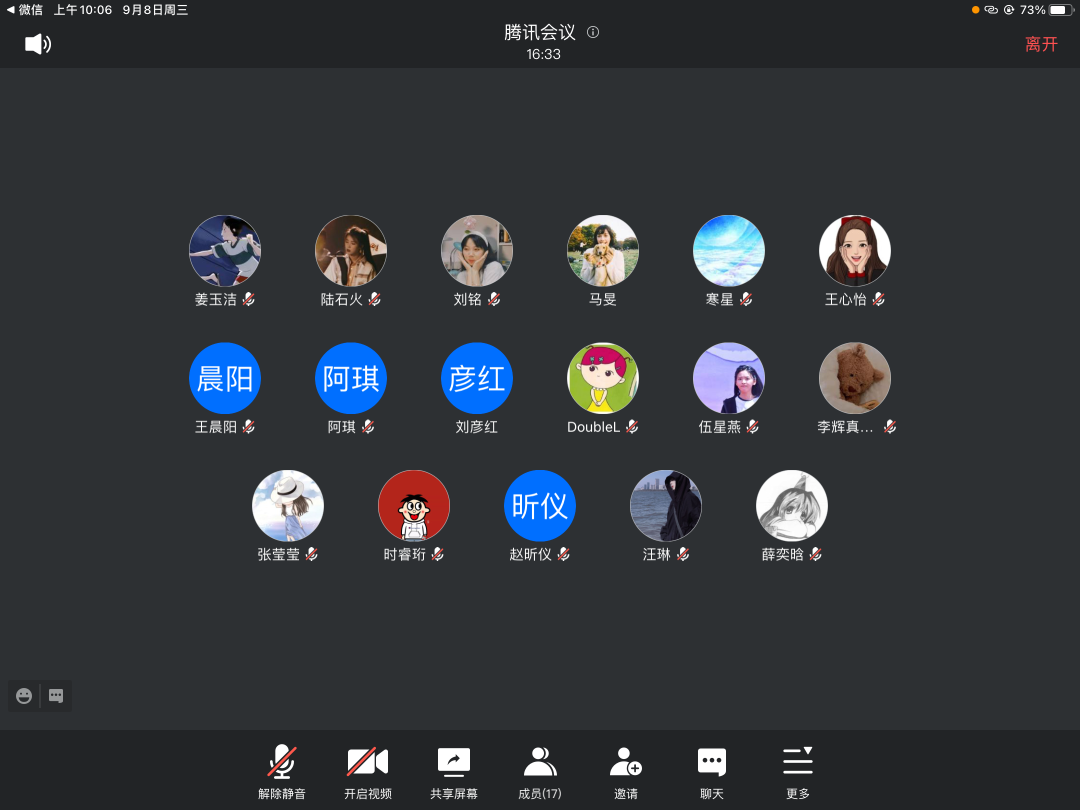Select 时睿珩's red cartoon avatar

coord(414,506)
